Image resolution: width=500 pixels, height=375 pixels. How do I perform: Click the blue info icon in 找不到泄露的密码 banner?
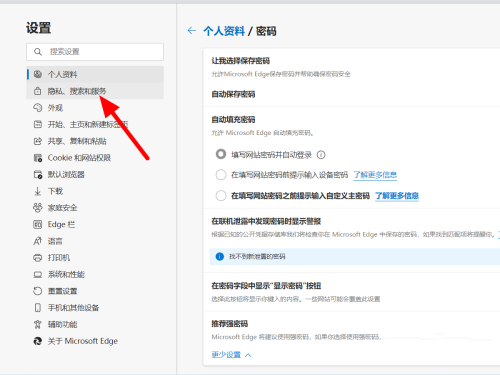tap(220, 256)
